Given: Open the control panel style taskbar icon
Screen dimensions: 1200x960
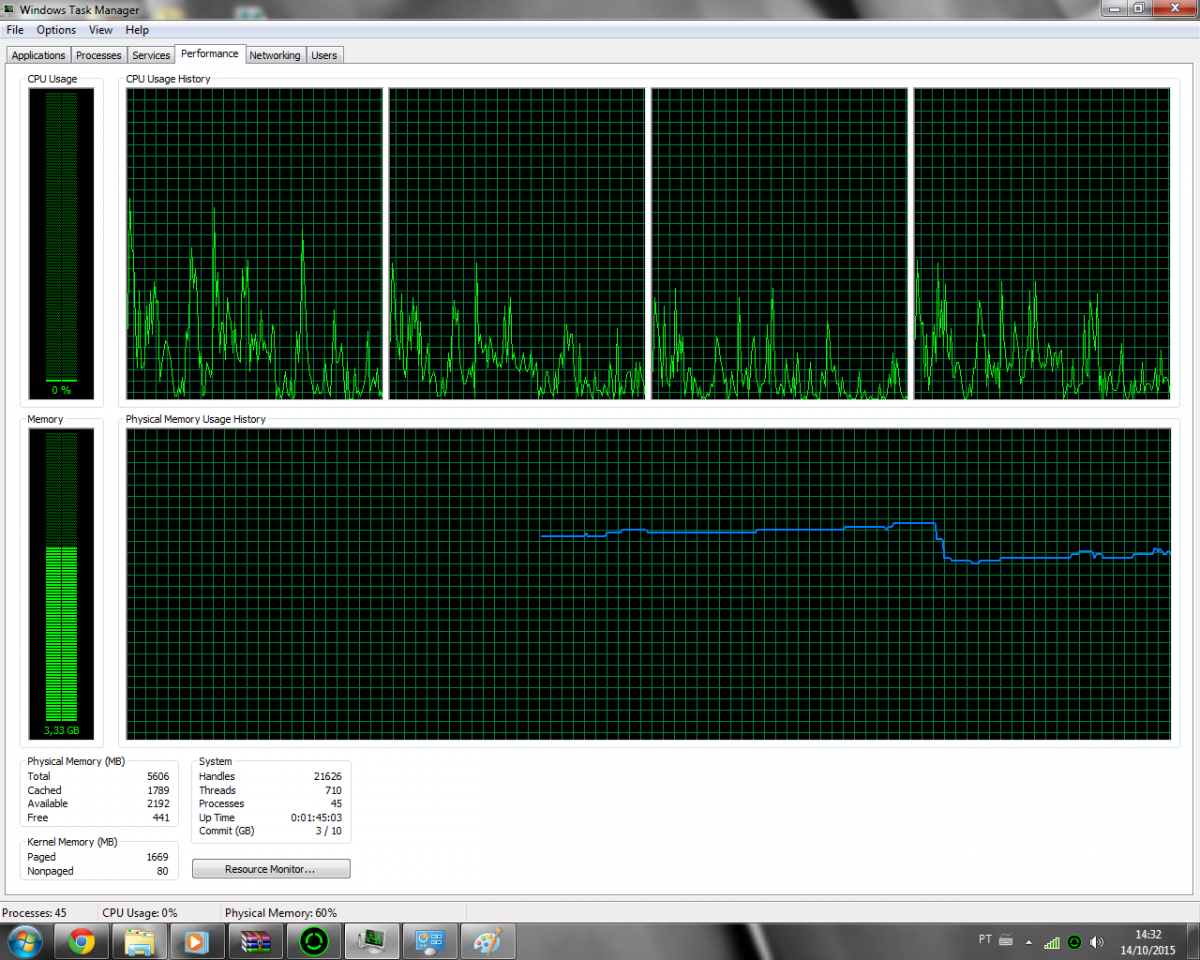Looking at the screenshot, I should (430, 941).
